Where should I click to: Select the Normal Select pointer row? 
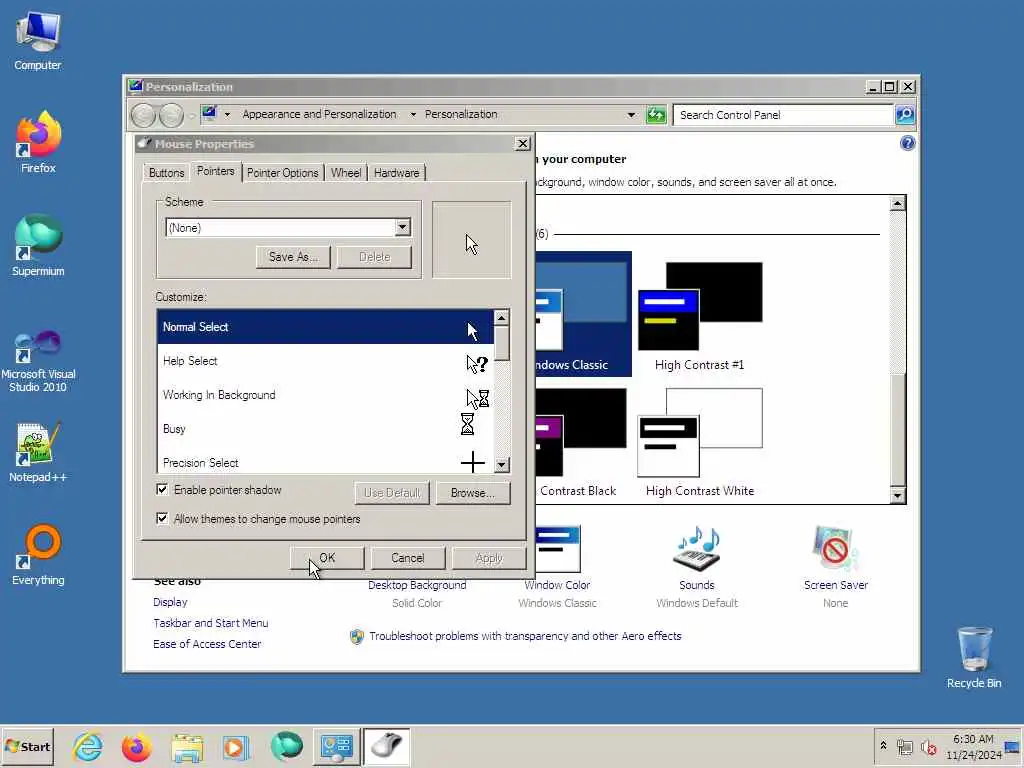tap(325, 327)
